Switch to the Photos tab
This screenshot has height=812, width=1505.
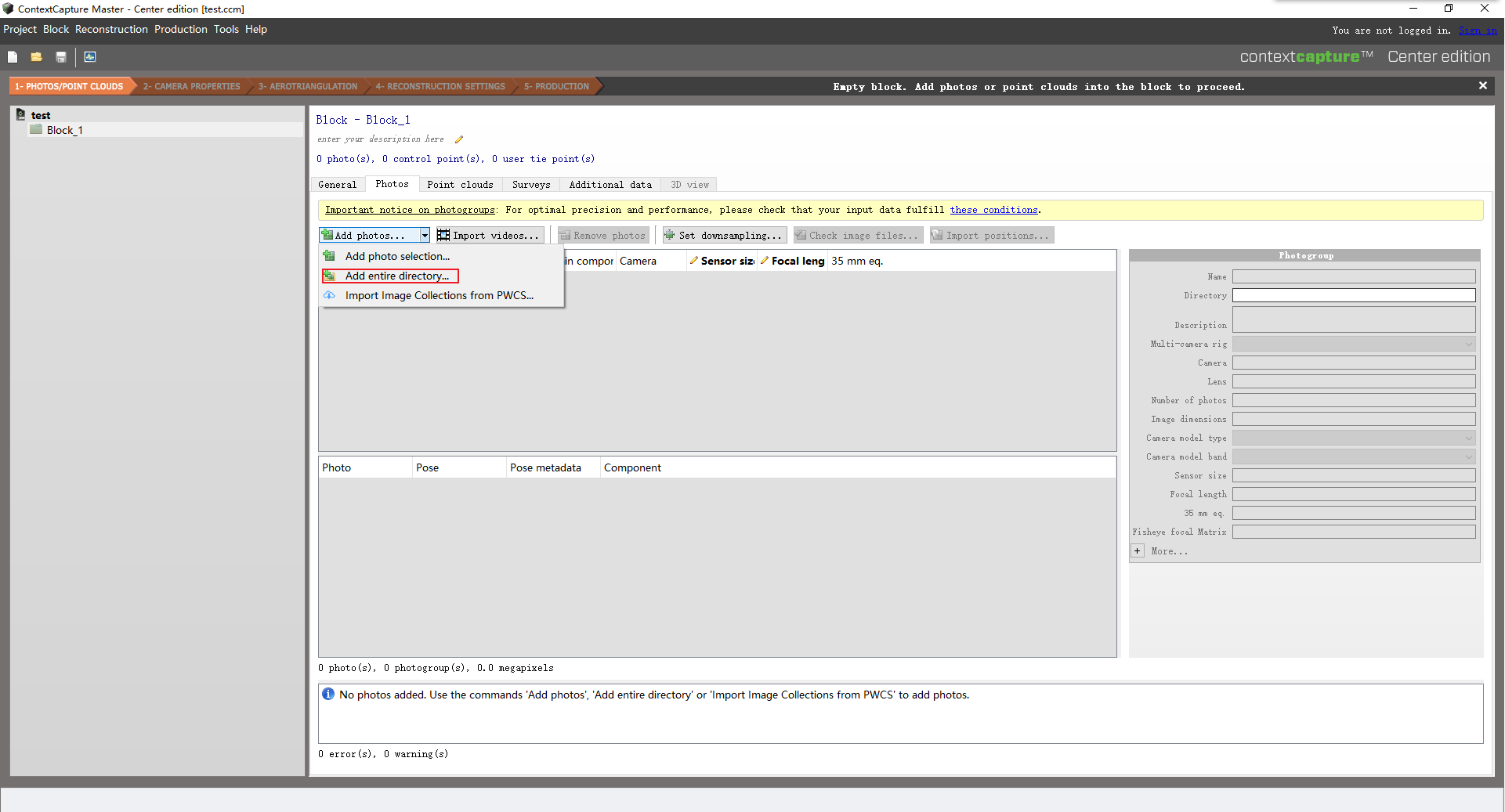(x=392, y=184)
